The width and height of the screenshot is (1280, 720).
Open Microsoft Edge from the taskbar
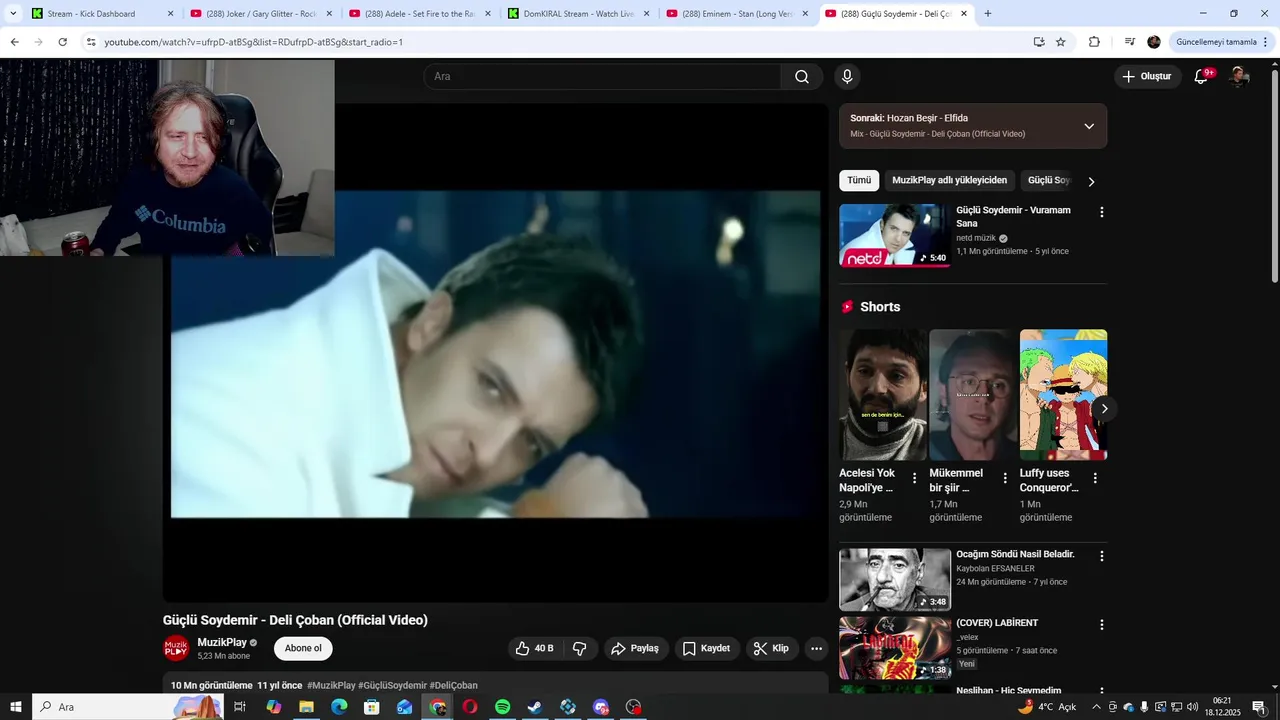coord(339,707)
